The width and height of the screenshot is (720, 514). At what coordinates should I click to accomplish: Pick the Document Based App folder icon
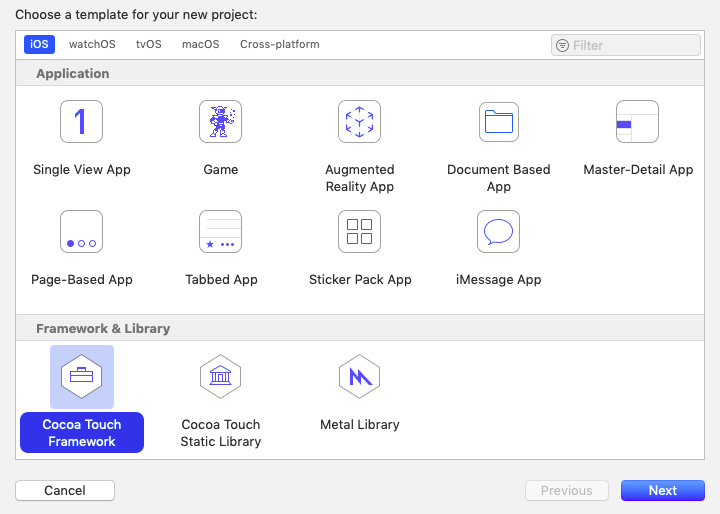point(499,122)
